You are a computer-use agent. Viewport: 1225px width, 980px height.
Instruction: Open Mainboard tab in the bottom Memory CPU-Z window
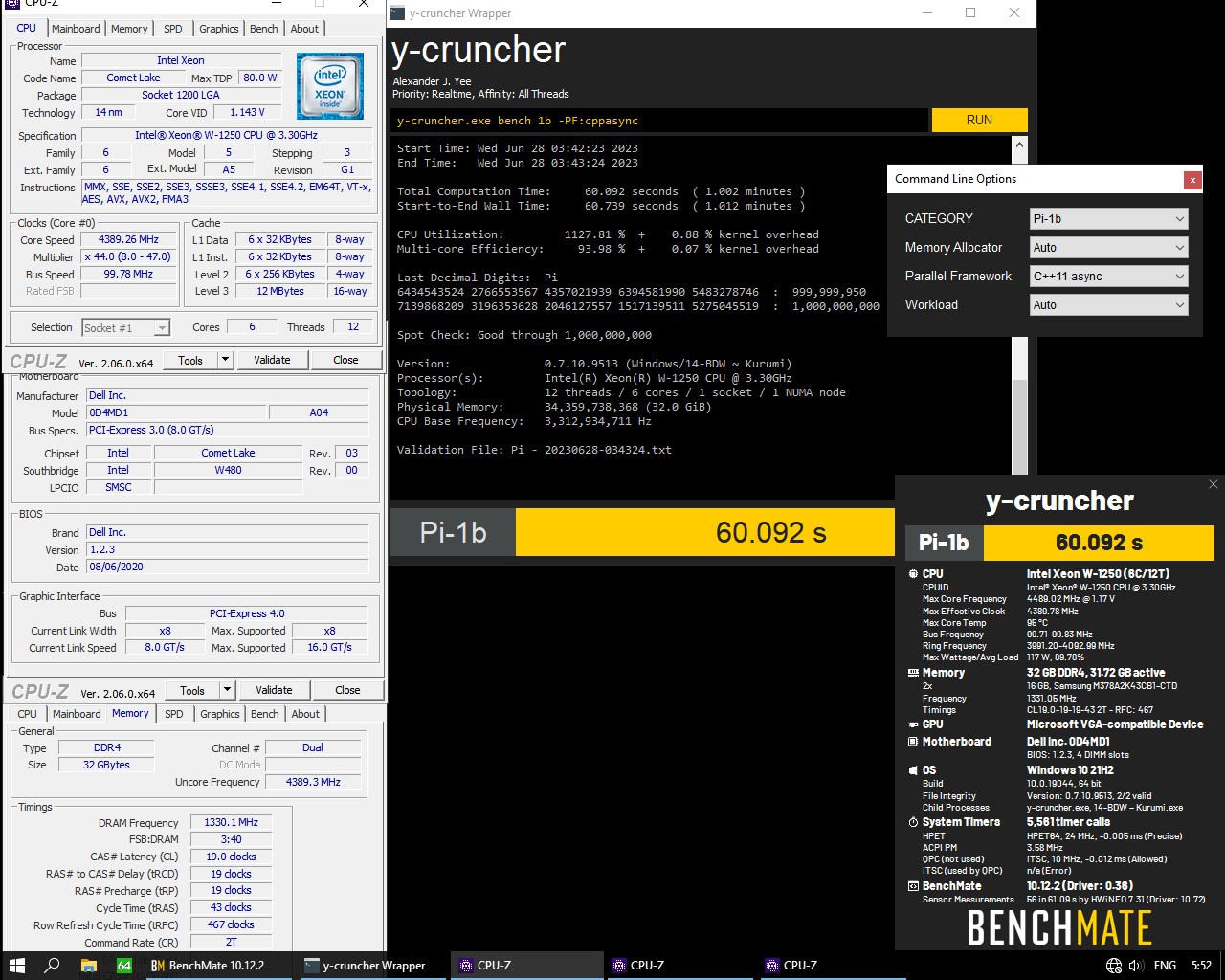(77, 714)
